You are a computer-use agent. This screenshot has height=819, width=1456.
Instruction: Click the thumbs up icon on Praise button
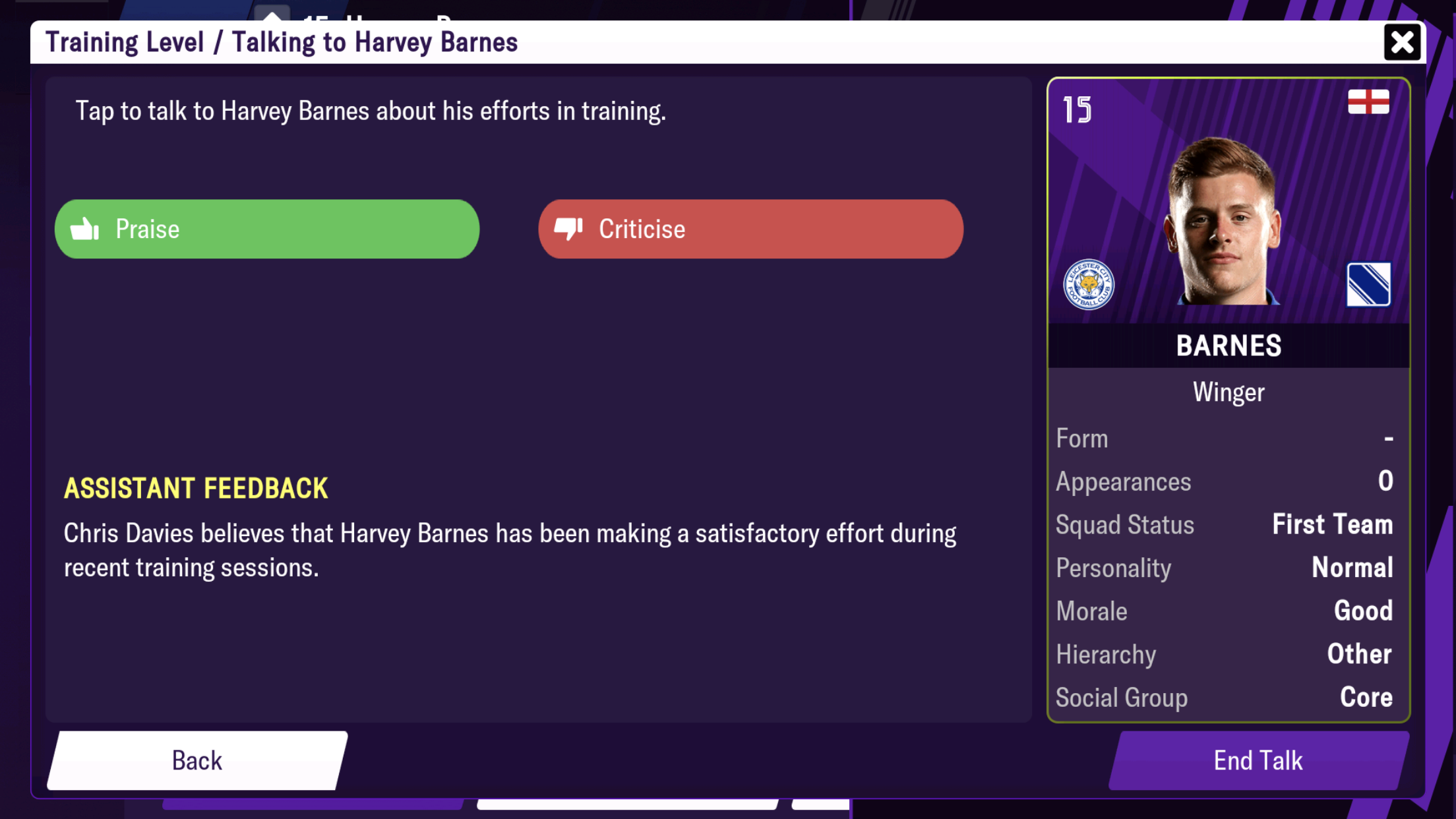pyautogui.click(x=86, y=228)
